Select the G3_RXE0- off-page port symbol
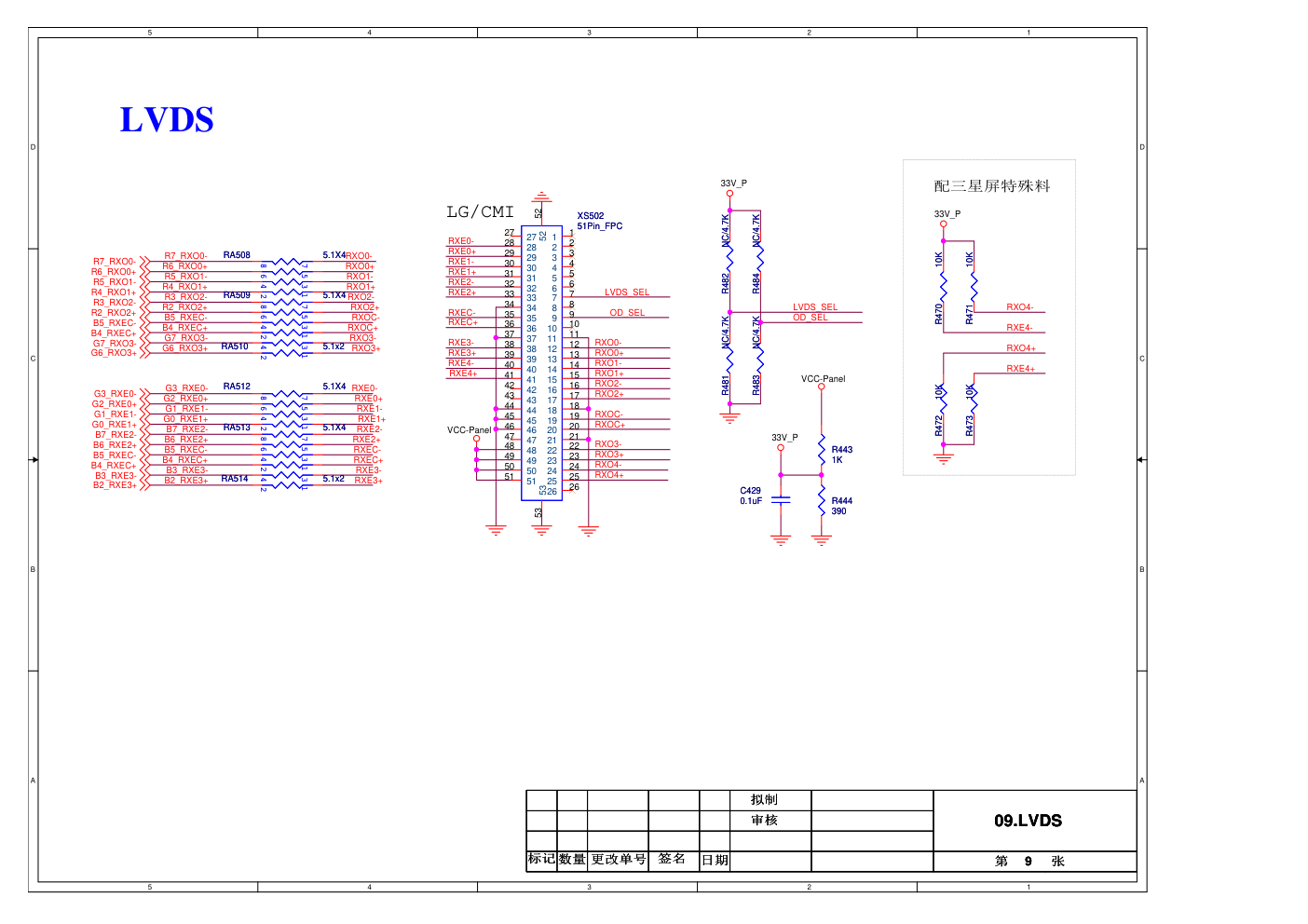Image resolution: width=1308 pixels, height=924 pixels. coord(143,394)
